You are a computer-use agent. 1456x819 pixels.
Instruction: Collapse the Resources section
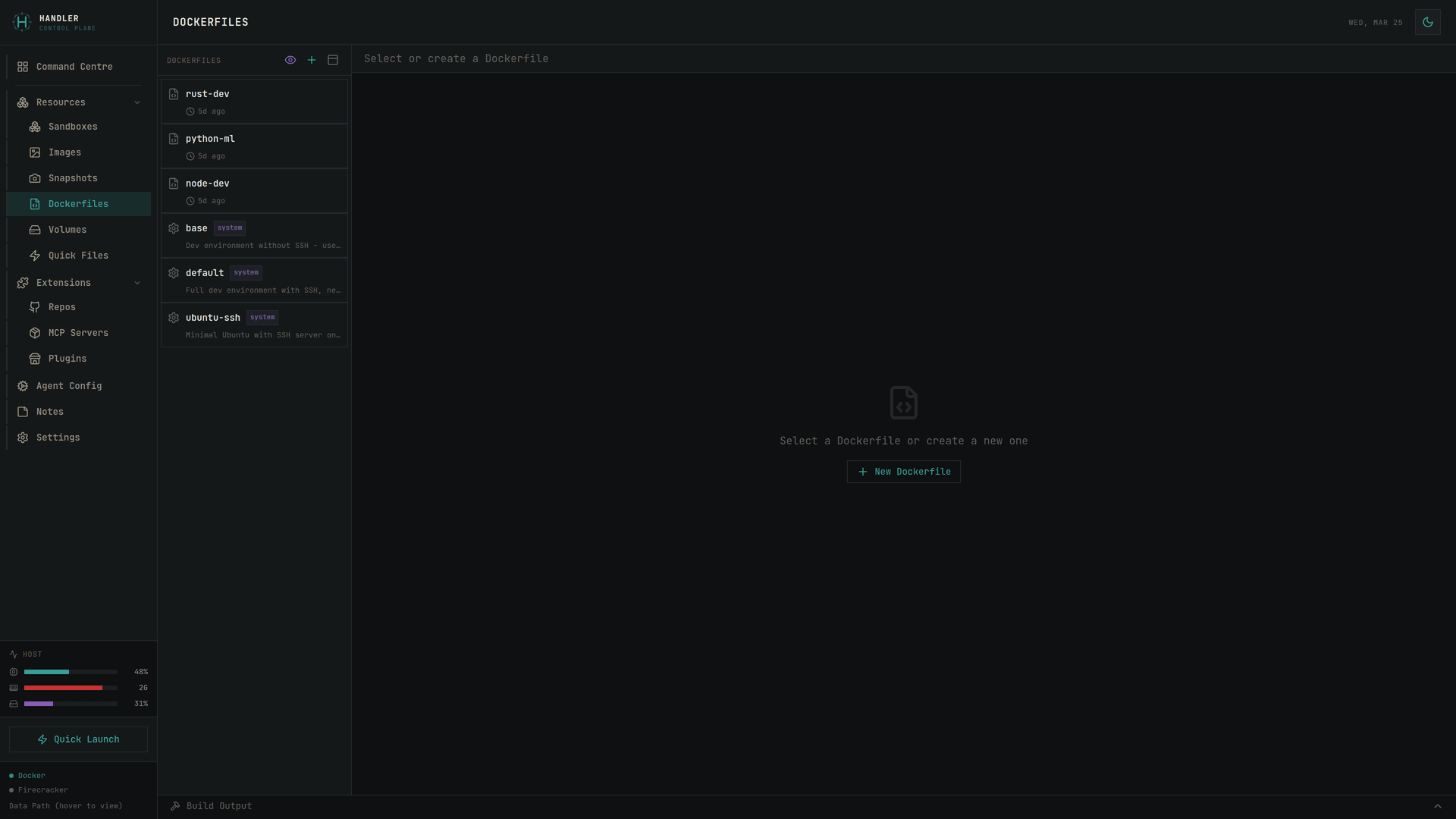point(137,102)
